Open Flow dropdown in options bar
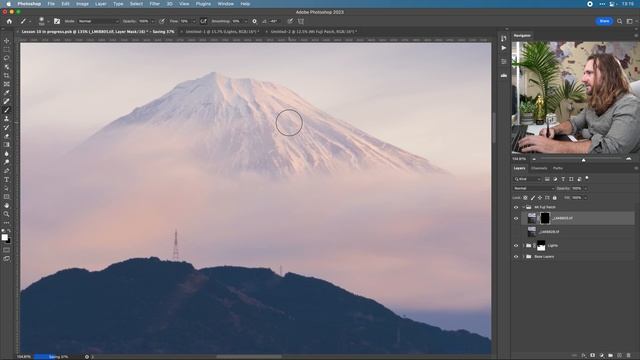Screen dimensions: 640x360 pos(193,21)
